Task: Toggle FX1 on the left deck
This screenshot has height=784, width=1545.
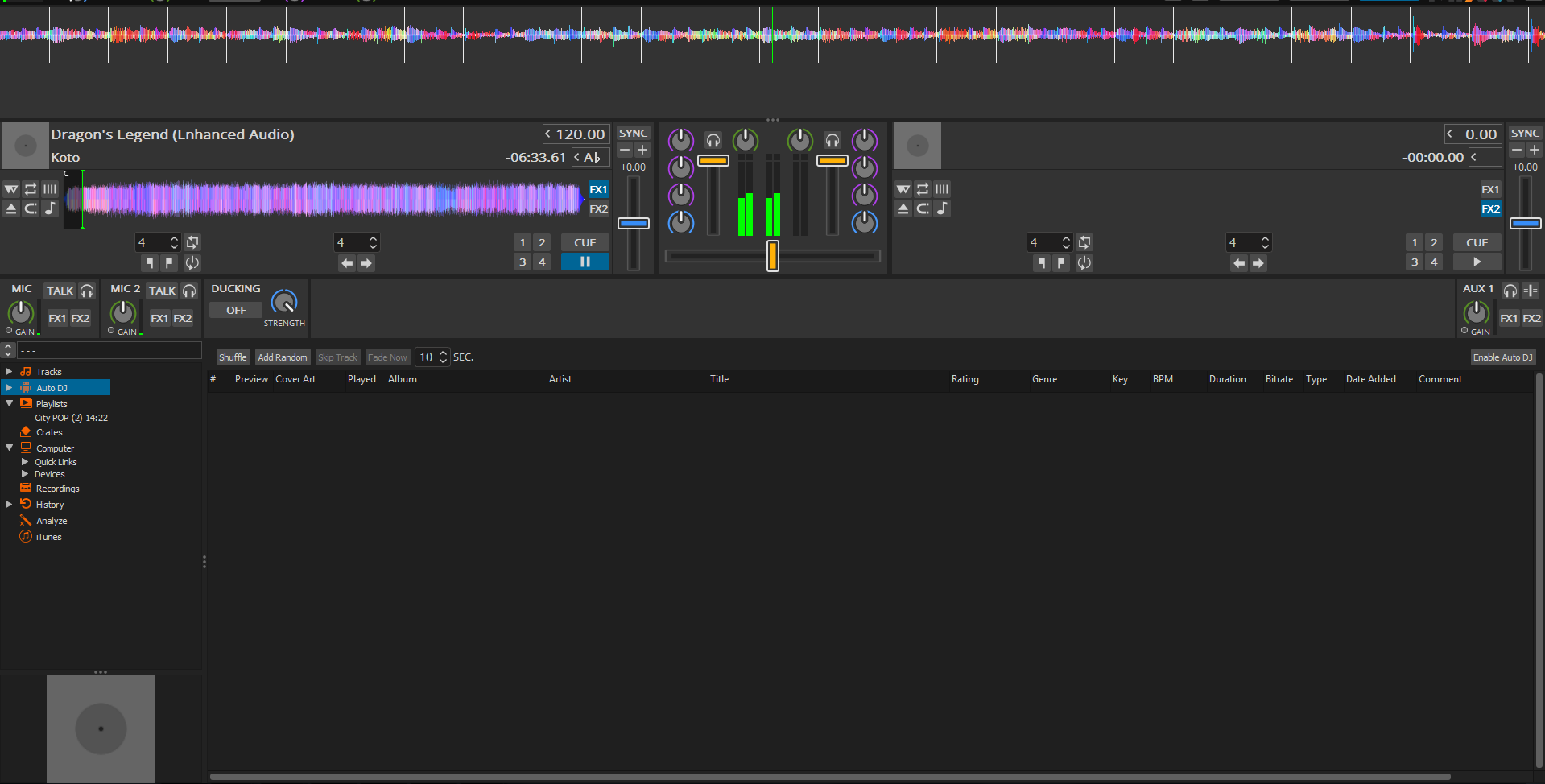Action: [598, 190]
